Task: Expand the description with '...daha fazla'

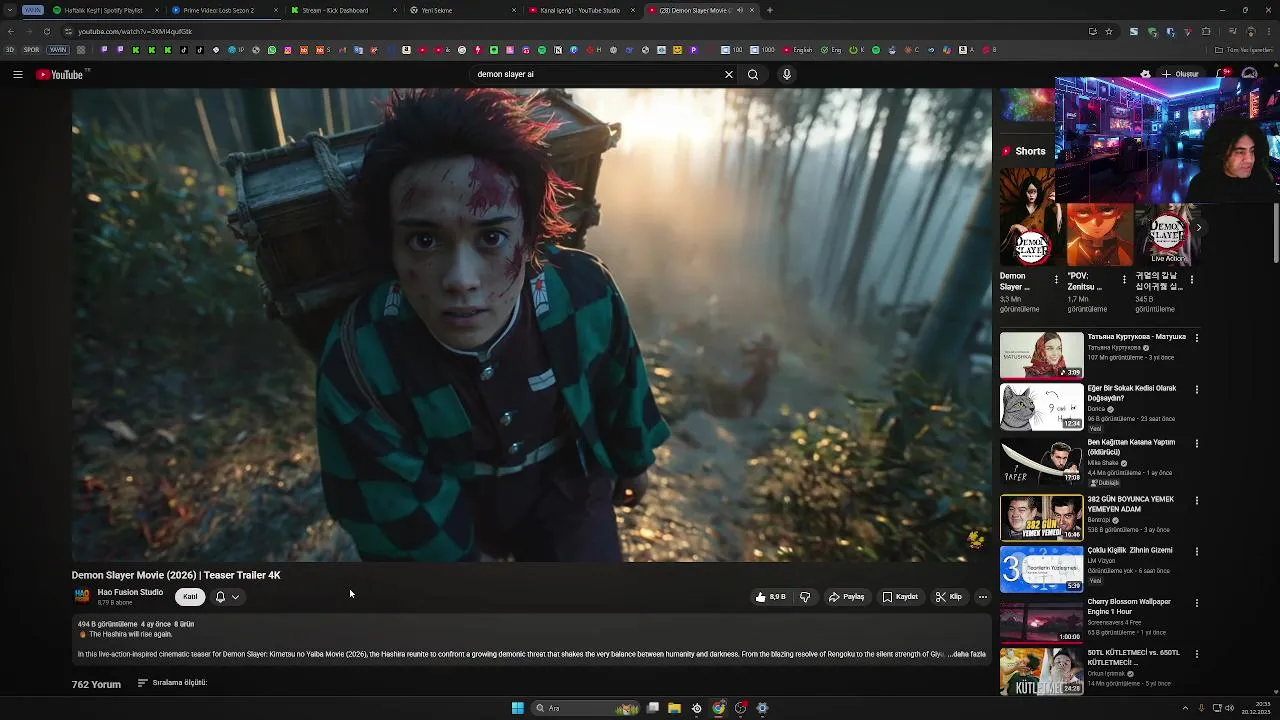Action: pyautogui.click(x=966, y=654)
